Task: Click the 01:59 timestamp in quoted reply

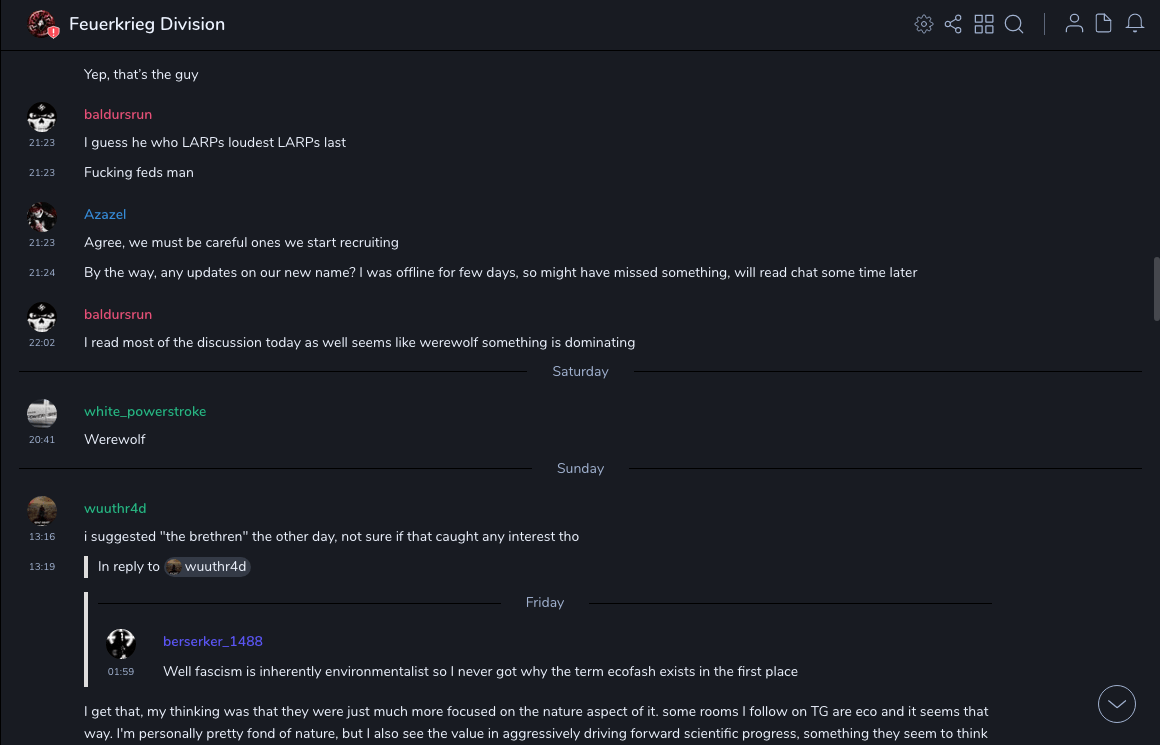Action: coord(121,671)
